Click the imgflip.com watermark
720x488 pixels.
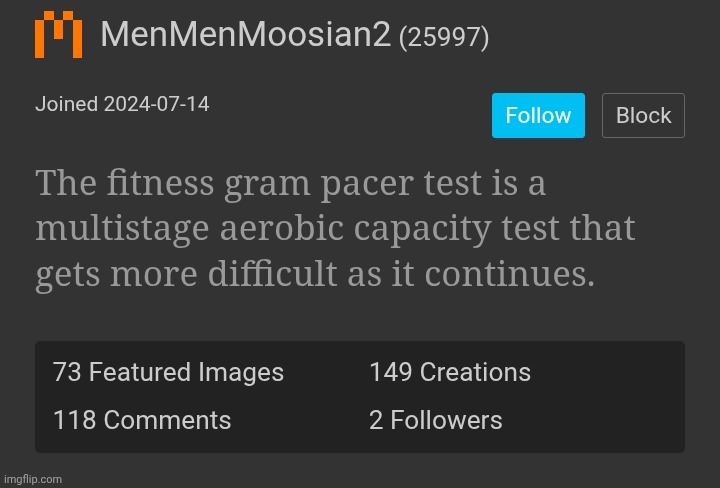pyautogui.click(x=32, y=479)
